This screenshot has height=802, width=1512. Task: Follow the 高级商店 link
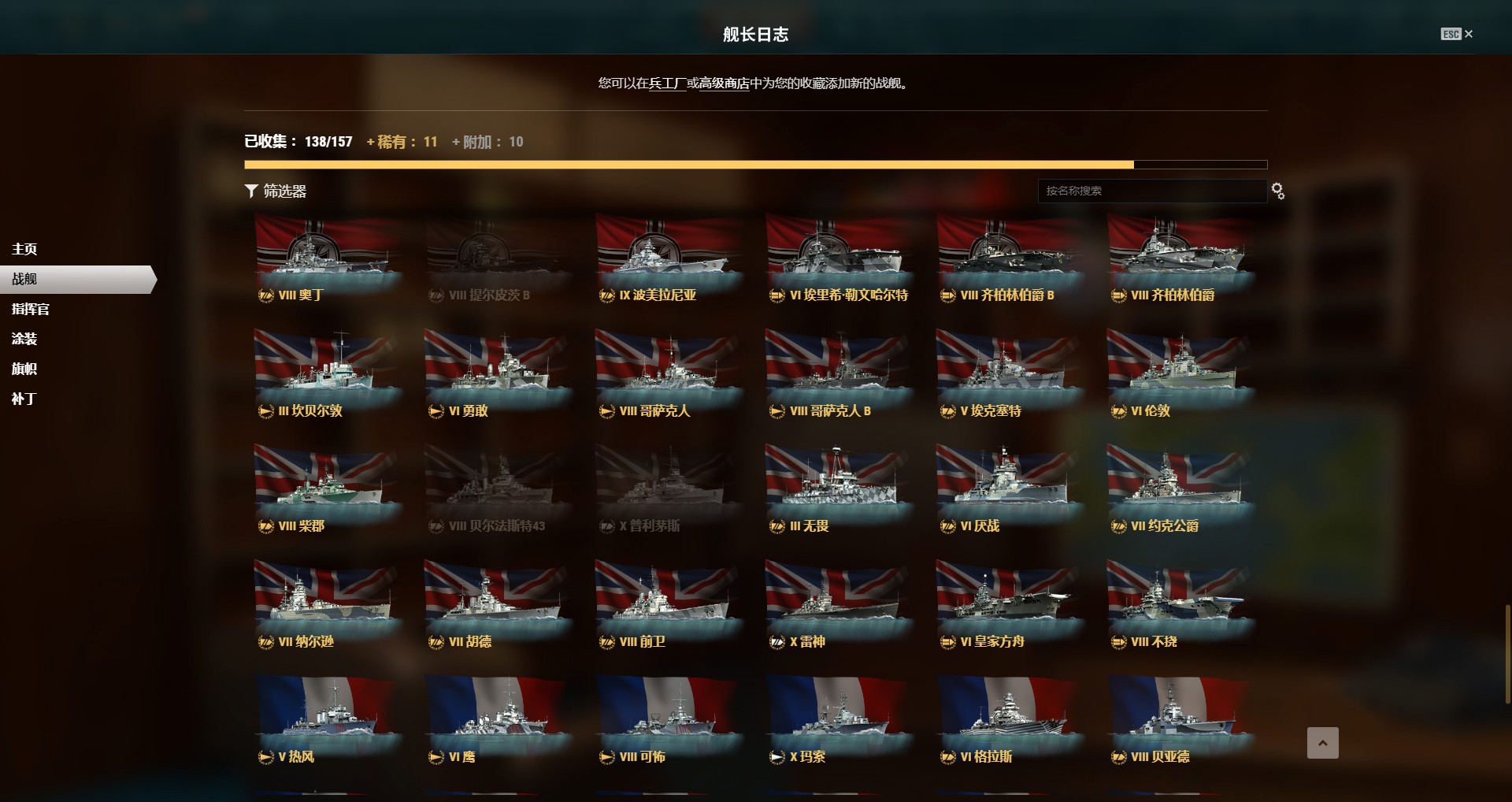[x=724, y=83]
